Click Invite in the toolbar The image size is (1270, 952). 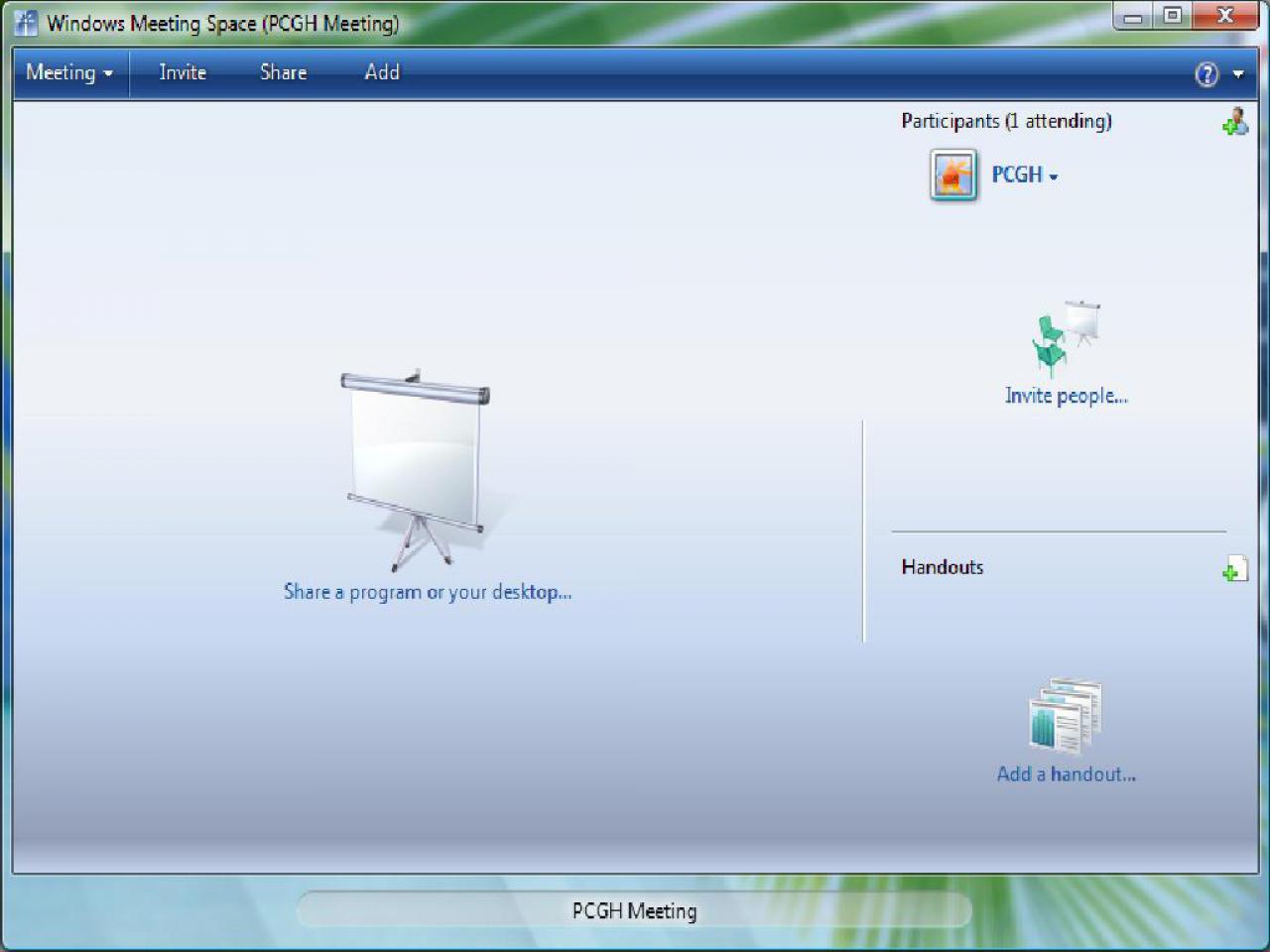[183, 72]
